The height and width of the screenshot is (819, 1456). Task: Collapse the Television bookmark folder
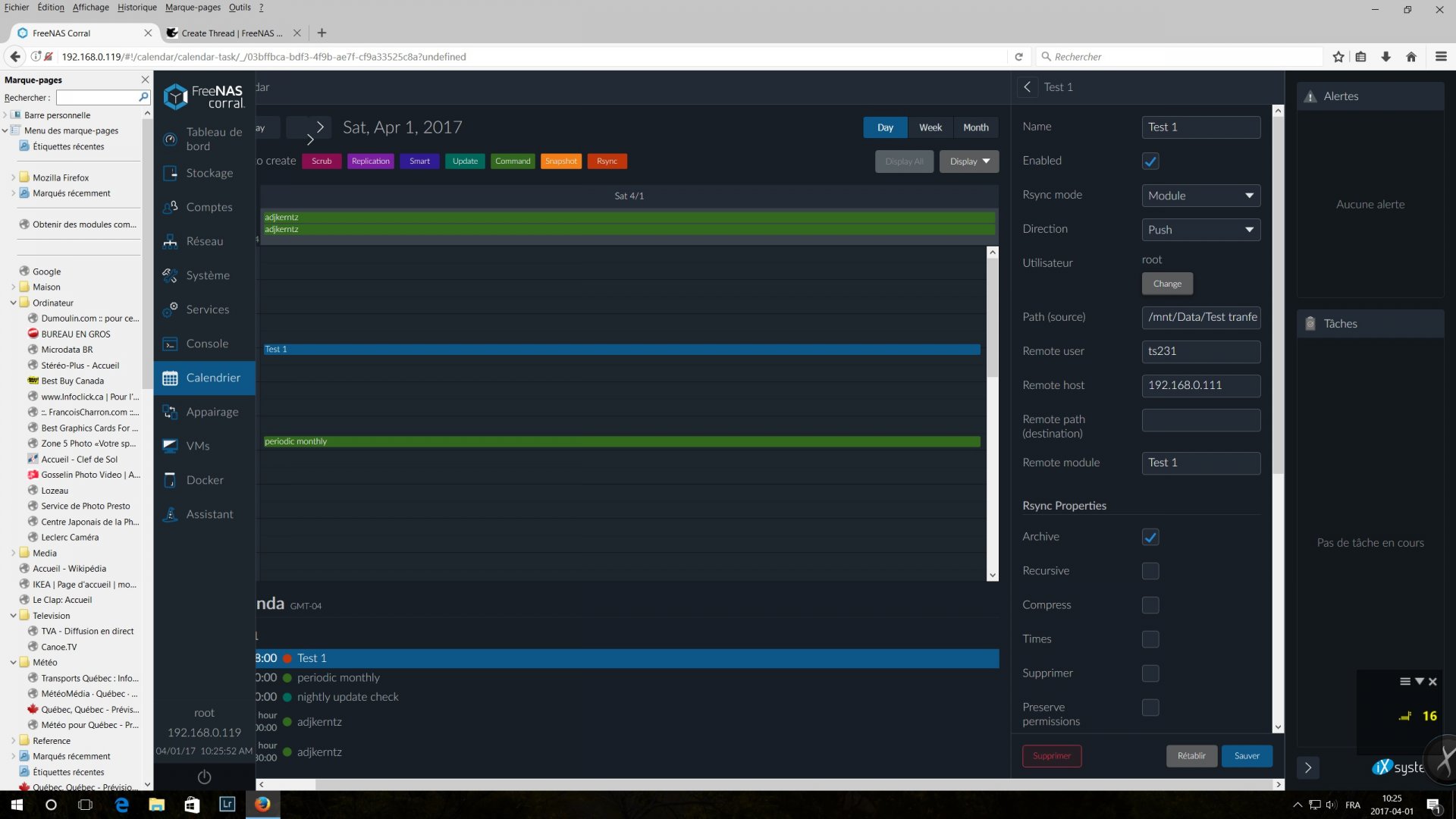(x=13, y=616)
